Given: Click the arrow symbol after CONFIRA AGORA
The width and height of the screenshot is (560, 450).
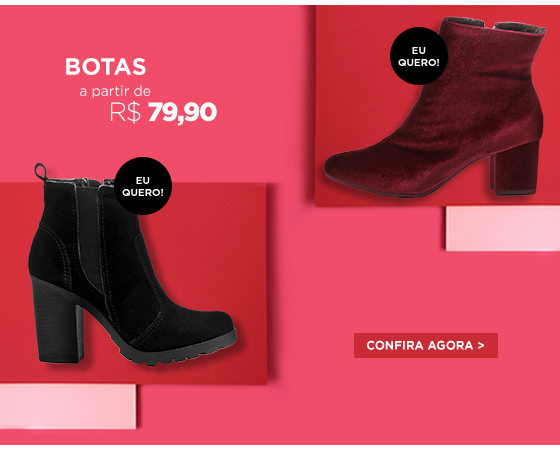Looking at the screenshot, I should [481, 345].
